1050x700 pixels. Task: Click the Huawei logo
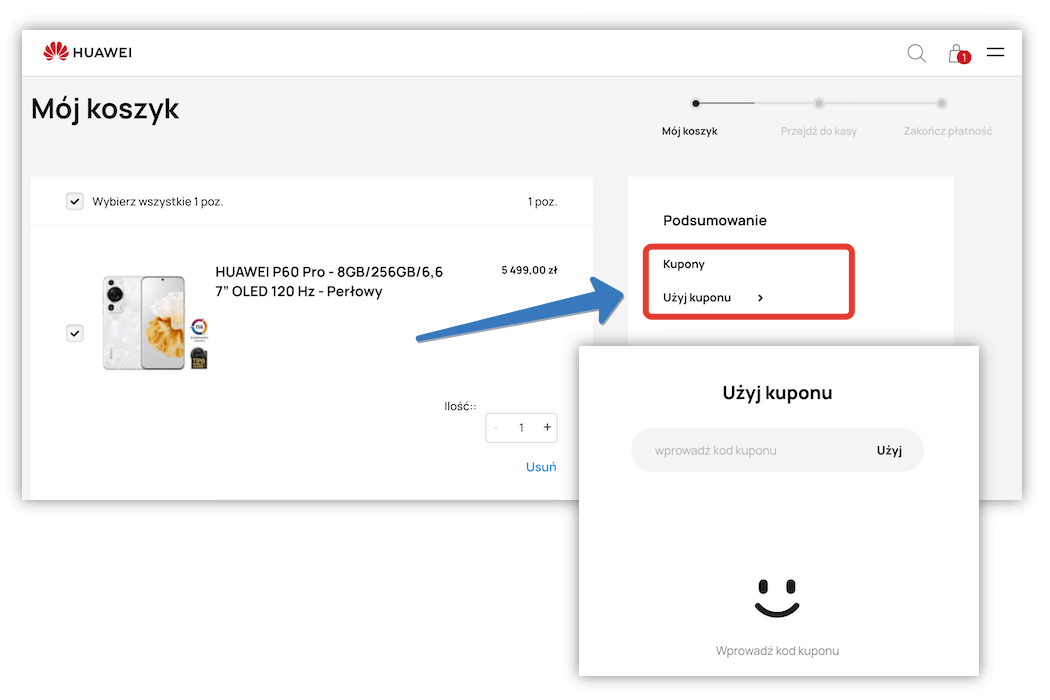point(88,52)
